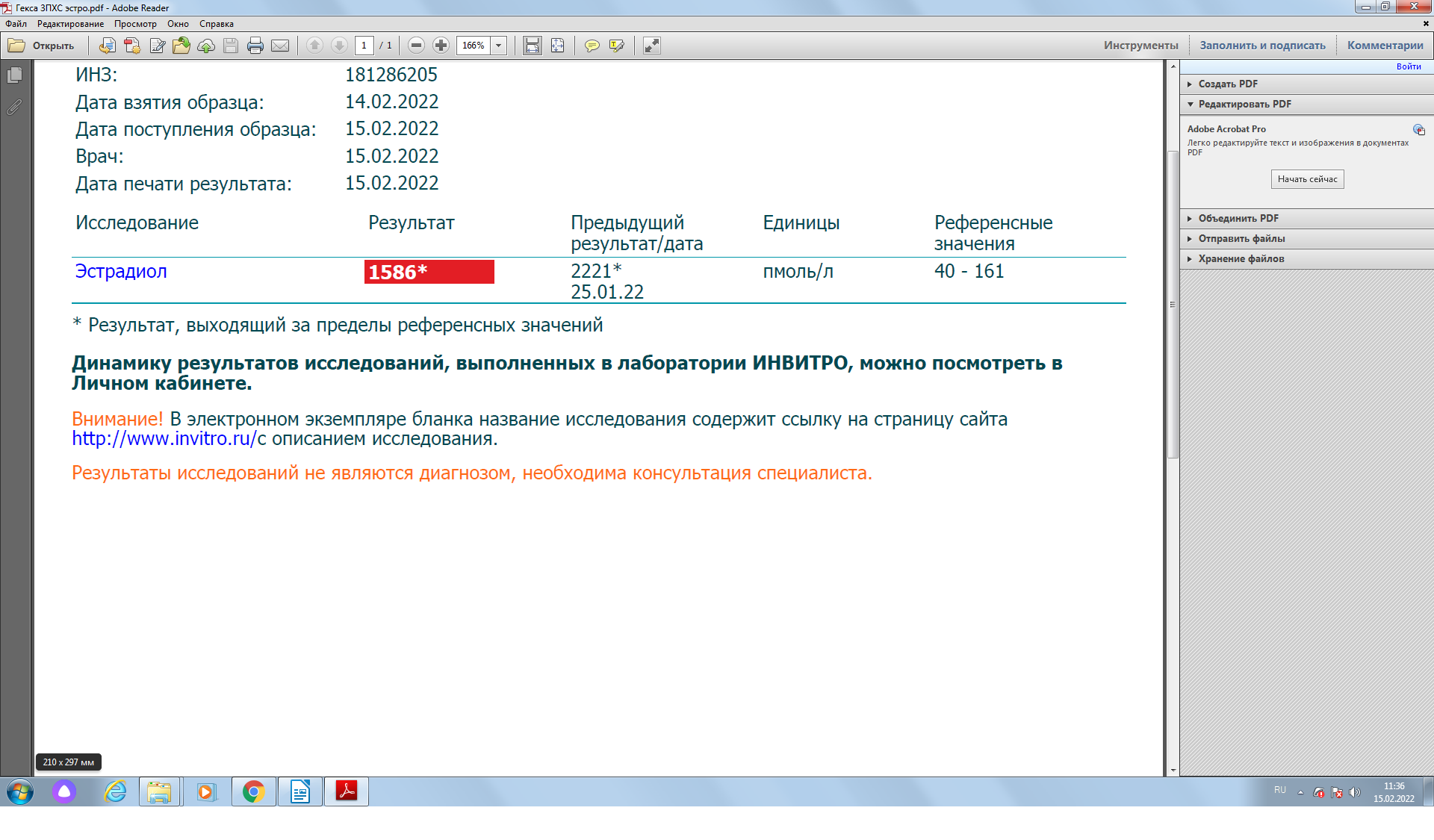This screenshot has width=1434, height=840.
Task: Open the Просмотр menu
Action: 135,24
